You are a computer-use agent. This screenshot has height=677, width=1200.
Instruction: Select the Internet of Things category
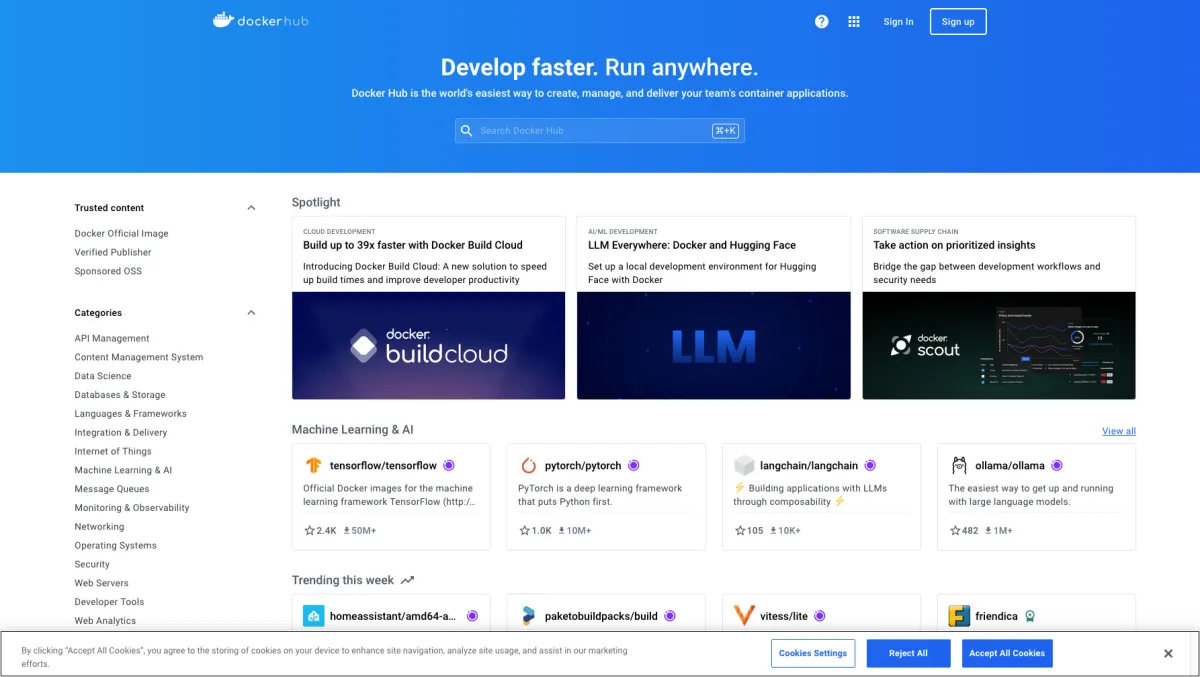click(x=113, y=452)
